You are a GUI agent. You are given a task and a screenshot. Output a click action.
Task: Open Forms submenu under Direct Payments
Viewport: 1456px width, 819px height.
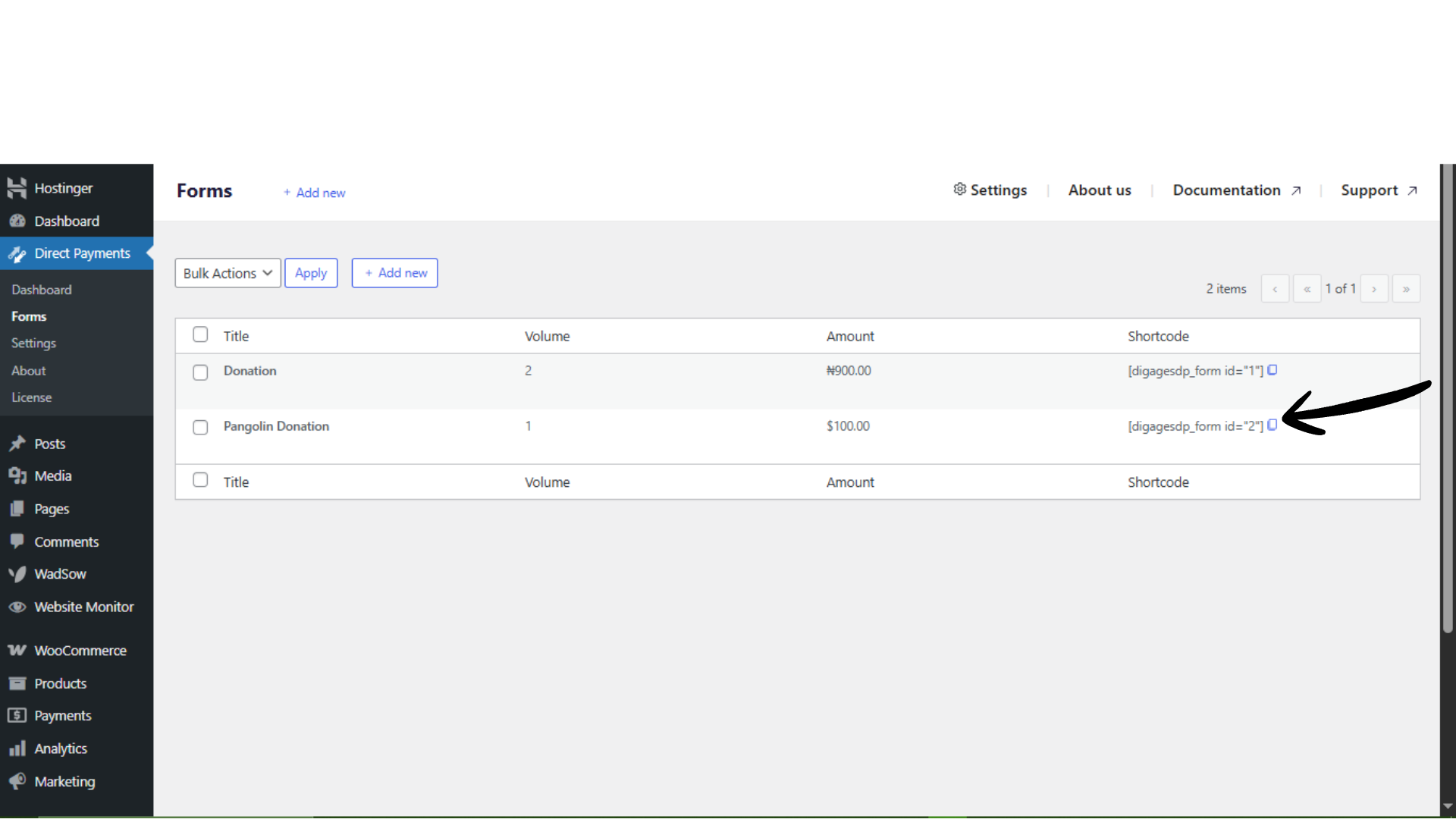pyautogui.click(x=29, y=316)
